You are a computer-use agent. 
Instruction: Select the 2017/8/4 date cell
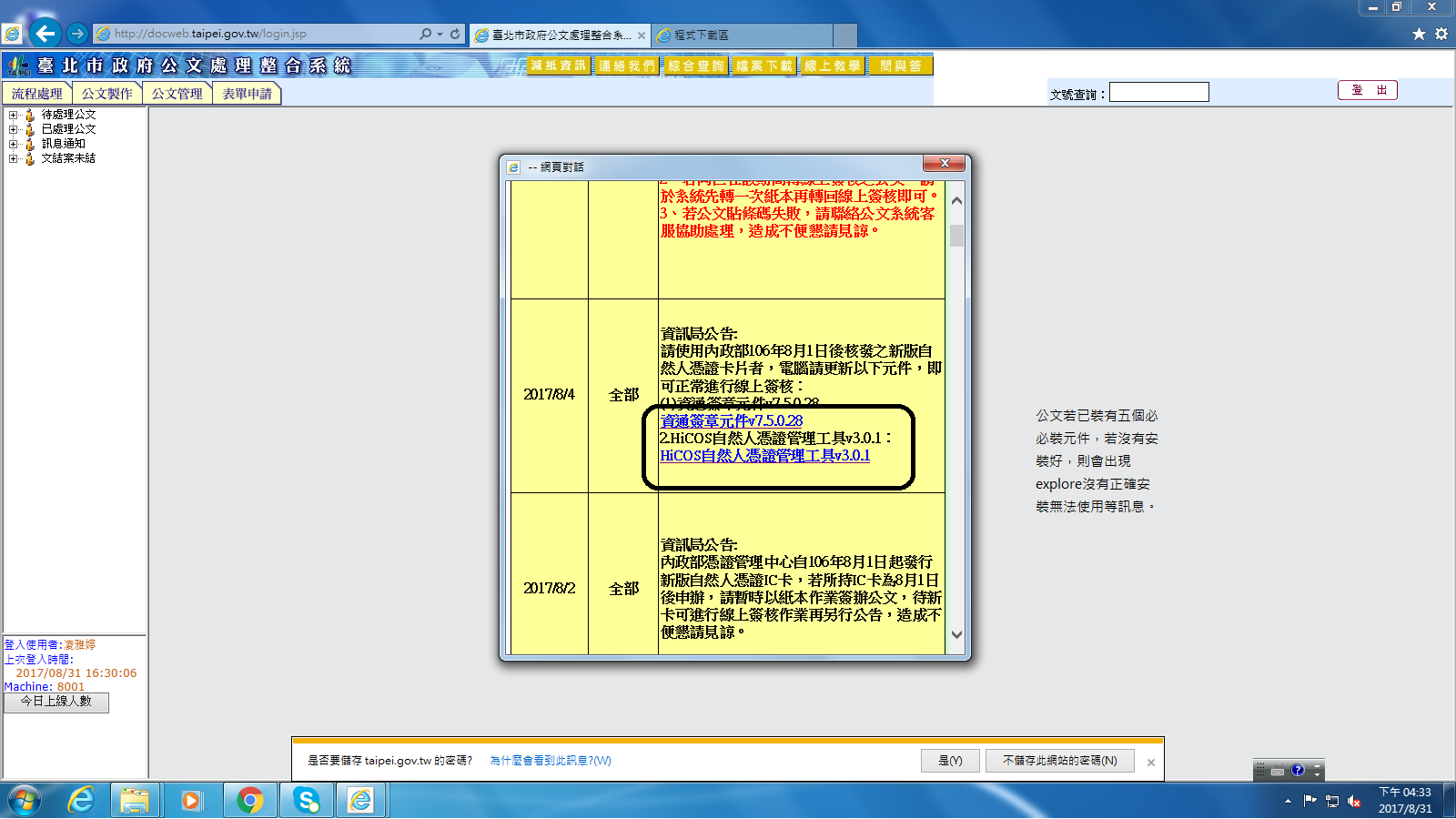[x=549, y=395]
